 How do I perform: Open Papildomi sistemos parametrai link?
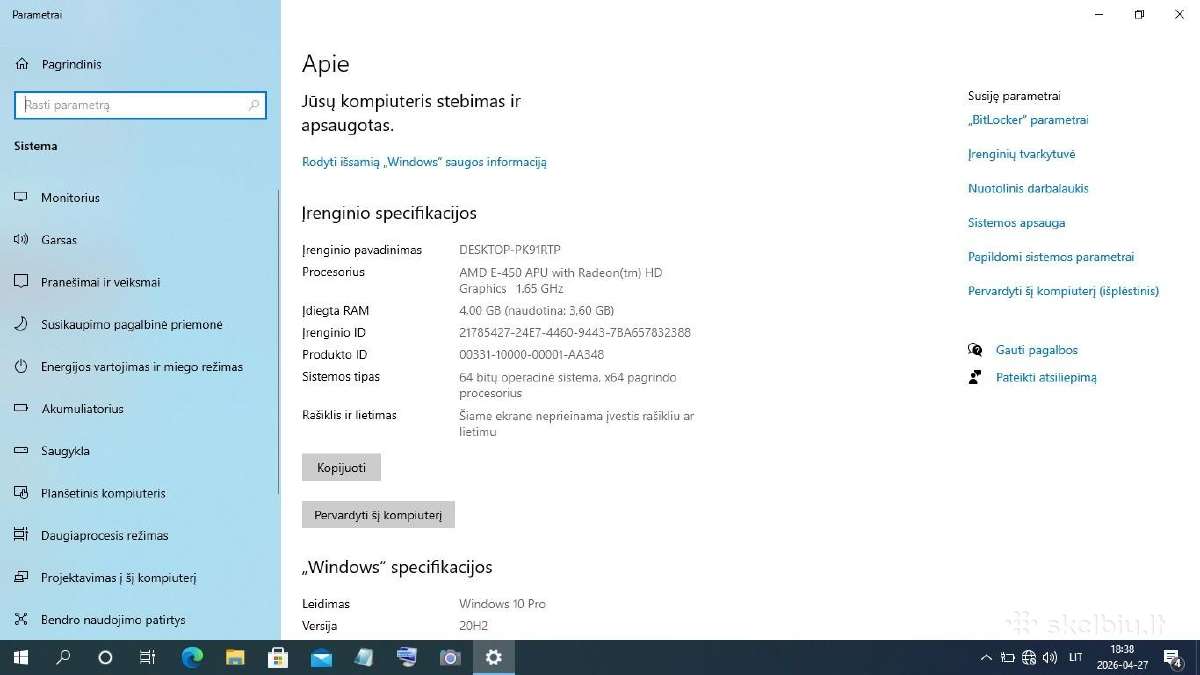point(1051,257)
